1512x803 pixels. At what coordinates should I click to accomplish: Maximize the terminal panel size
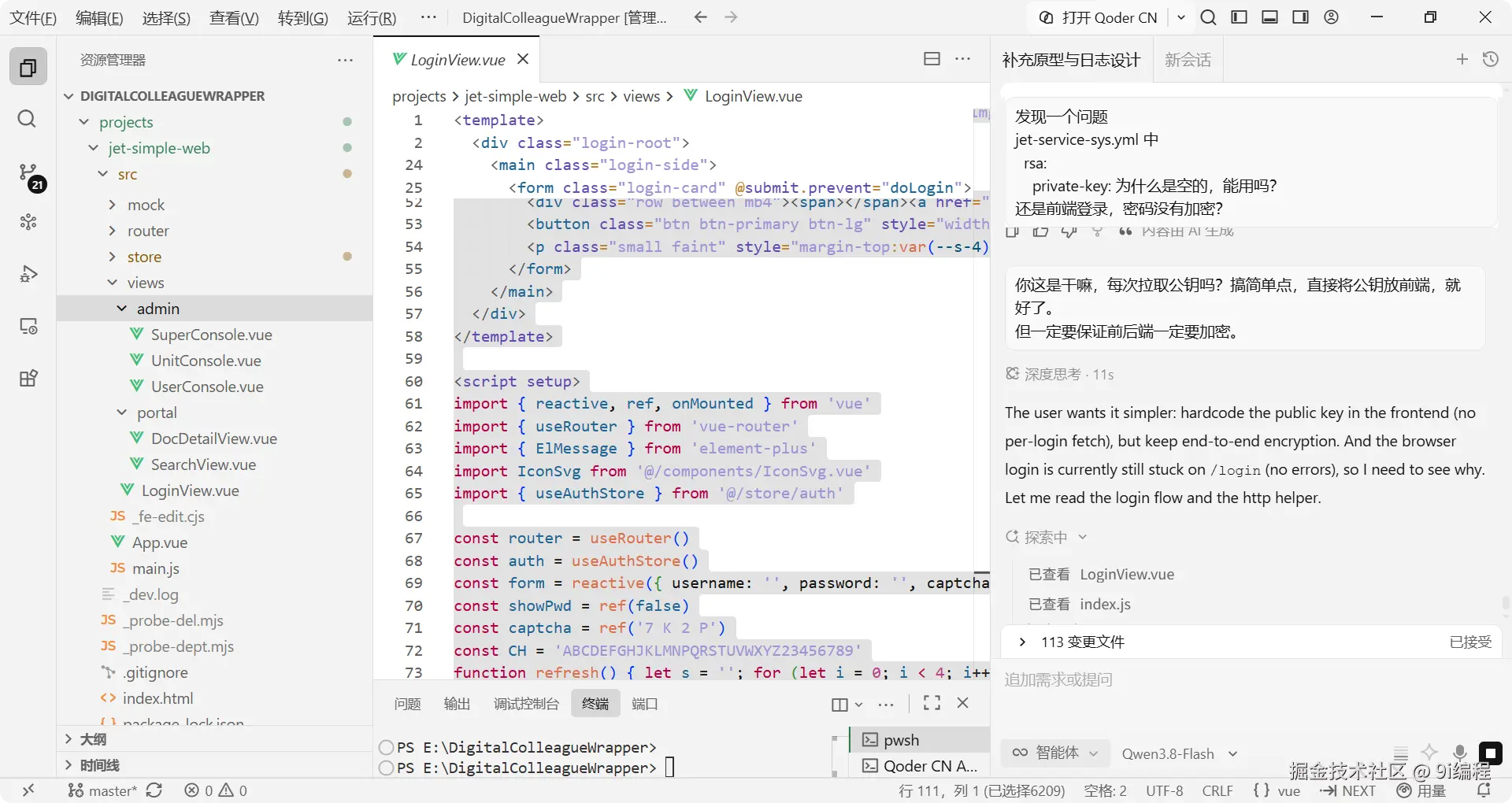coord(932,703)
